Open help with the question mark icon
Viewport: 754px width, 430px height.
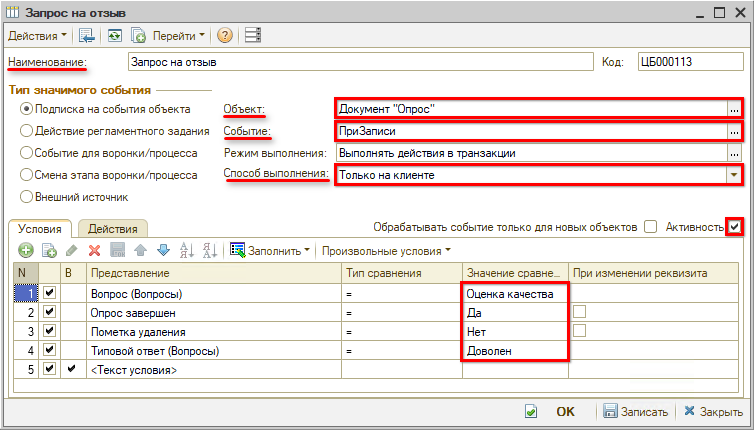(225, 36)
